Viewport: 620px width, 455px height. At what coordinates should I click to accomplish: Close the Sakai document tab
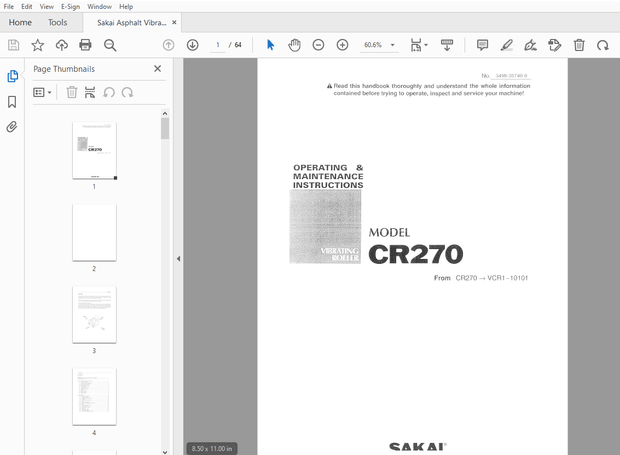pyautogui.click(x=174, y=23)
